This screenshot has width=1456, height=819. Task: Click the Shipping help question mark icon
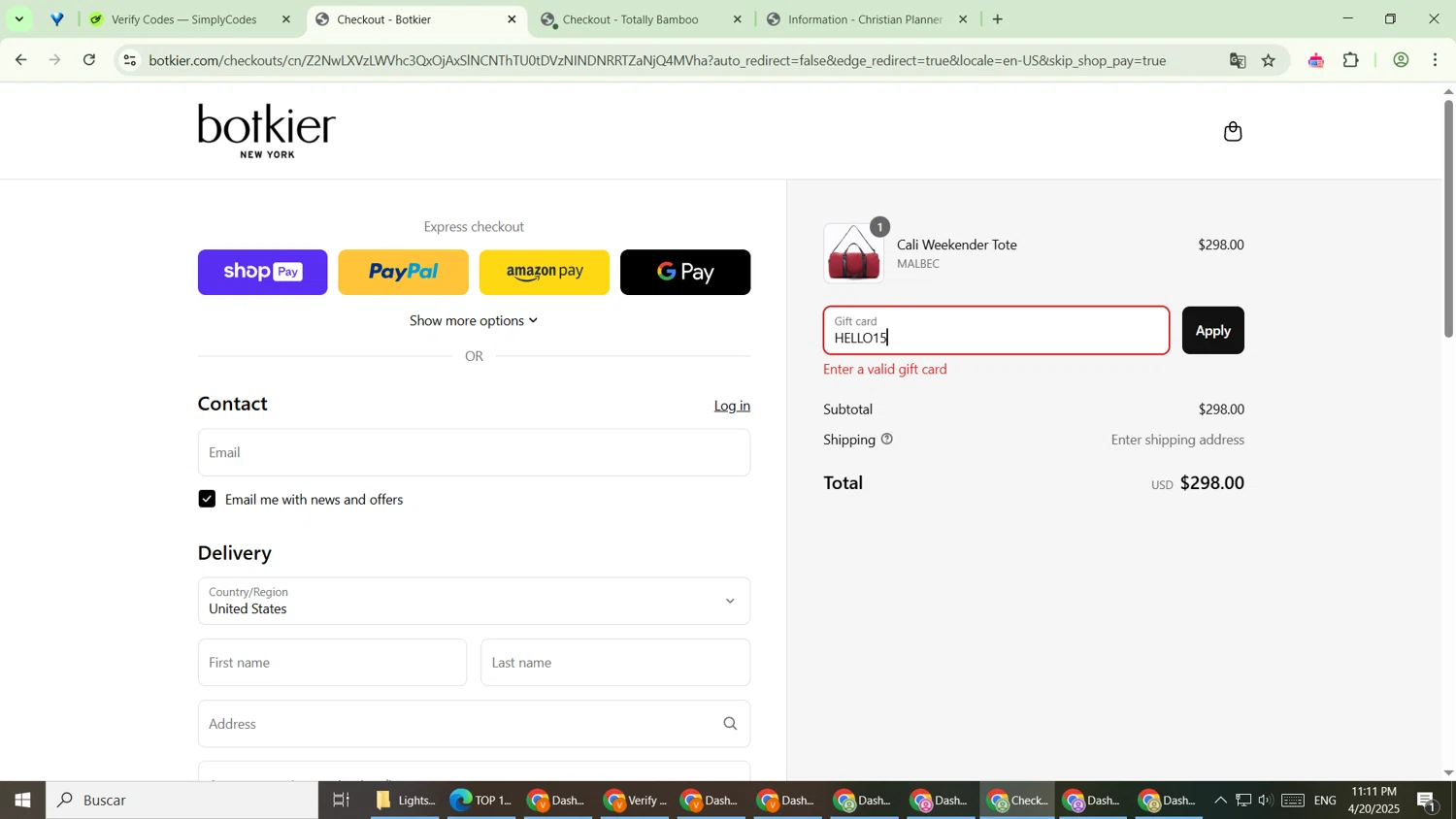(x=886, y=440)
